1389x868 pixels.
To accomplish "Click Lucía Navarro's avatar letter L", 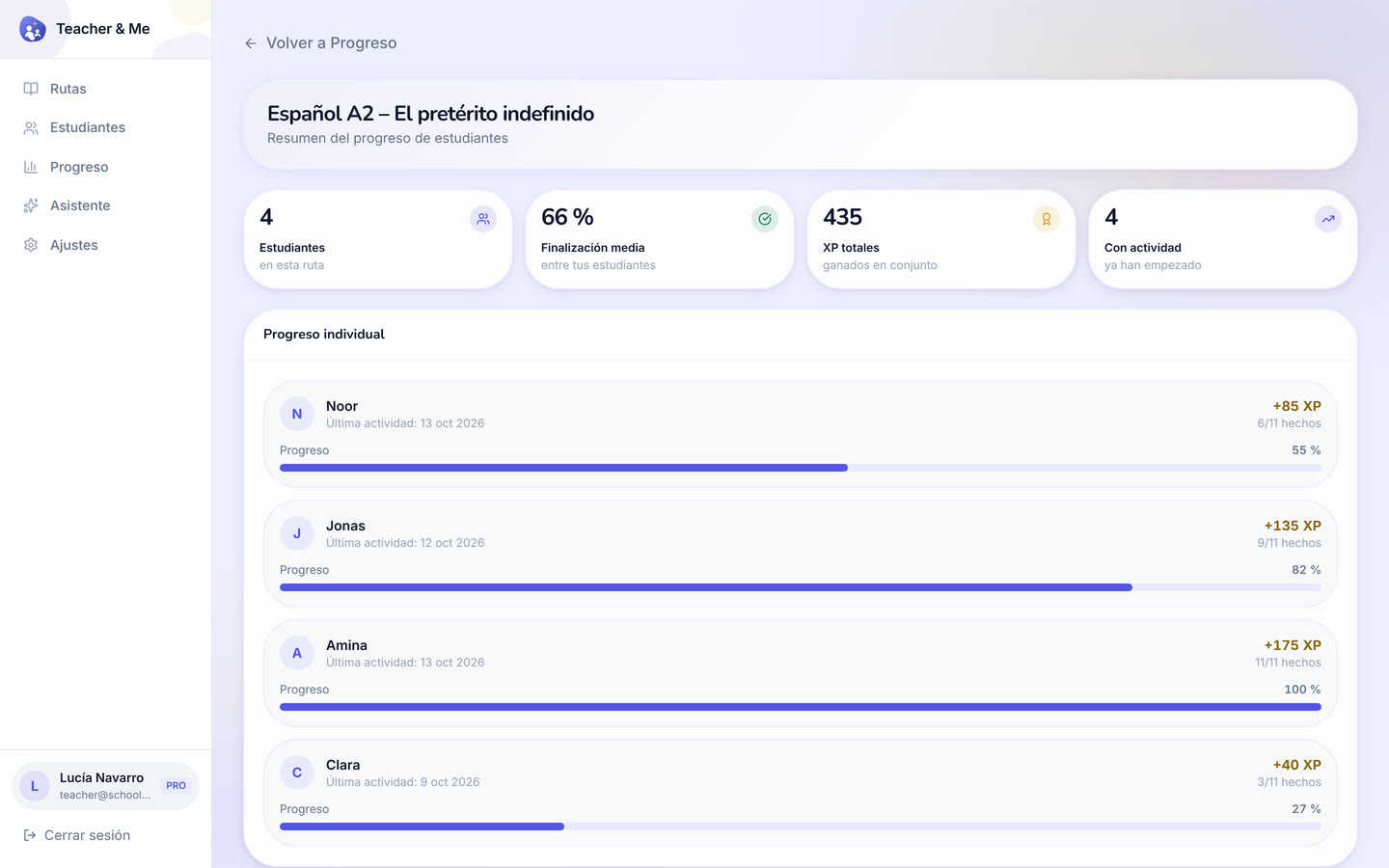I will [x=35, y=786].
